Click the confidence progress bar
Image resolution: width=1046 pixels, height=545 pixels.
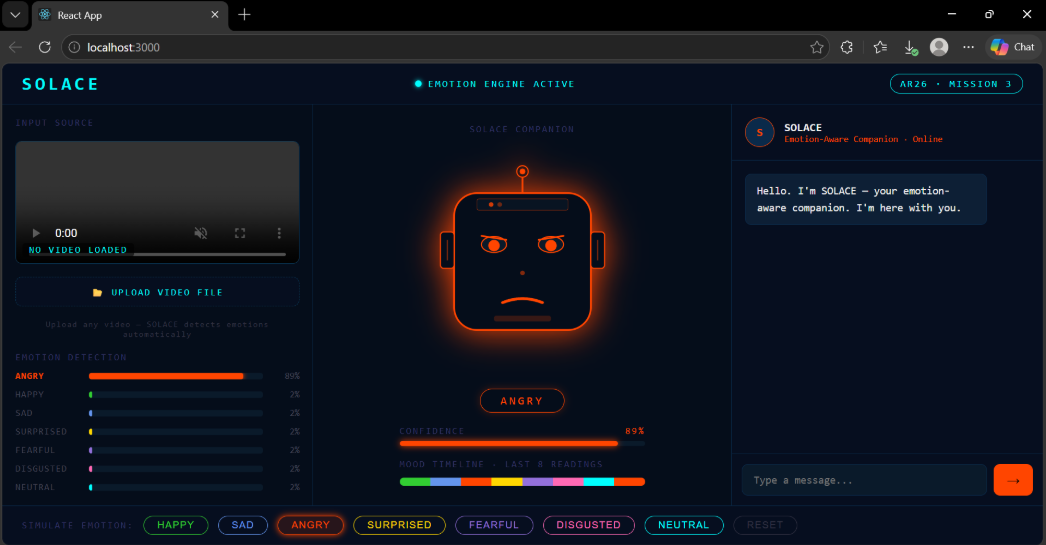click(522, 444)
